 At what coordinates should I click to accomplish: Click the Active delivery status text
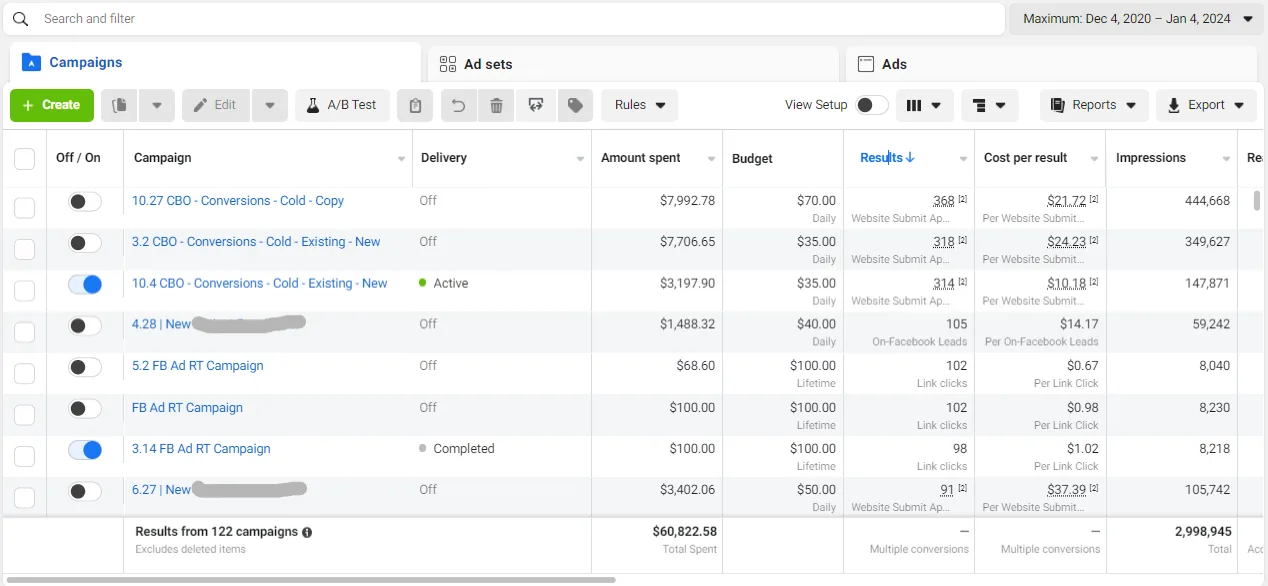pos(451,284)
